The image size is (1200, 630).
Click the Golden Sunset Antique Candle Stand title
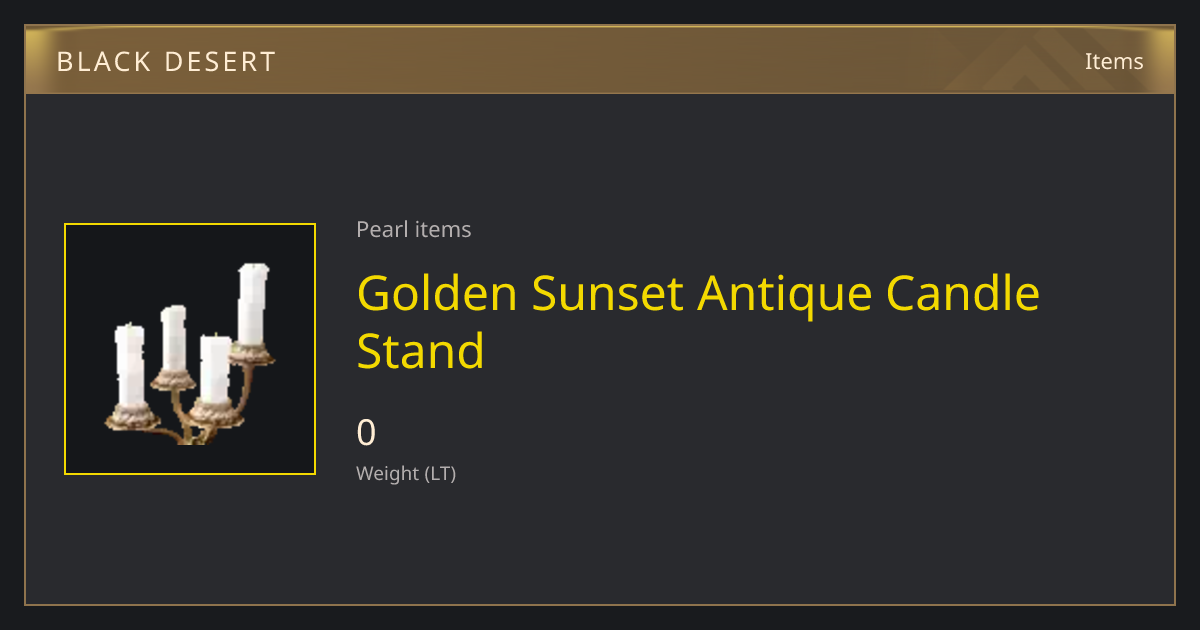pos(698,322)
